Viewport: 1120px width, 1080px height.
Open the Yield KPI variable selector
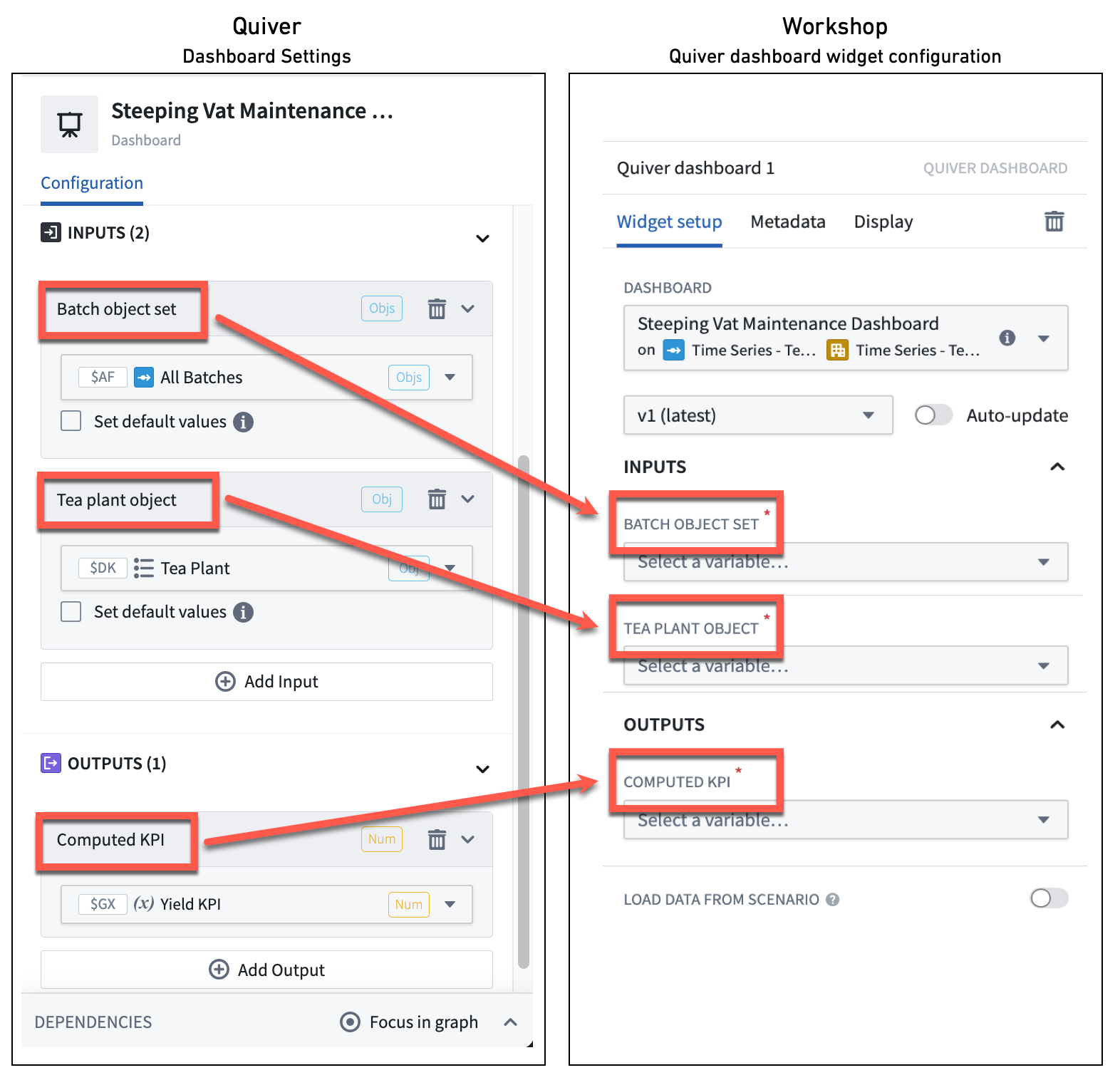[266, 904]
